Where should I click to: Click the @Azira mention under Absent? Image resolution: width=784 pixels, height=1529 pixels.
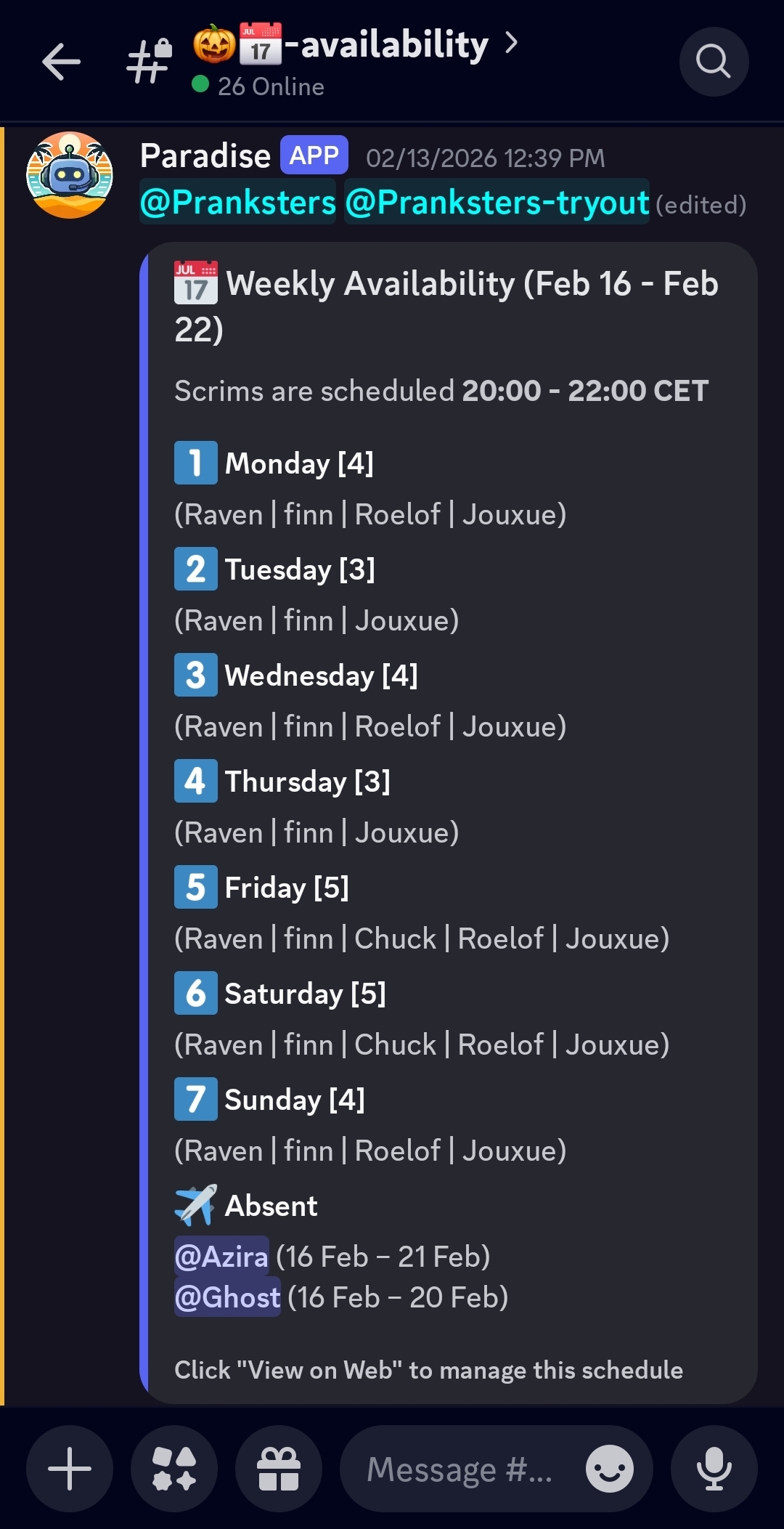point(220,1255)
